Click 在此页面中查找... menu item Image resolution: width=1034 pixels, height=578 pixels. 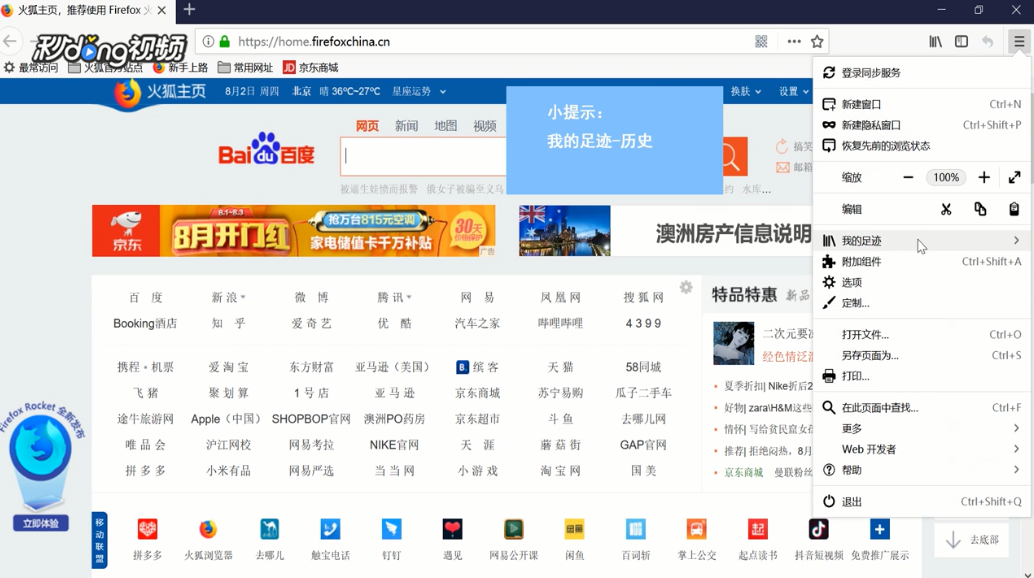923,407
